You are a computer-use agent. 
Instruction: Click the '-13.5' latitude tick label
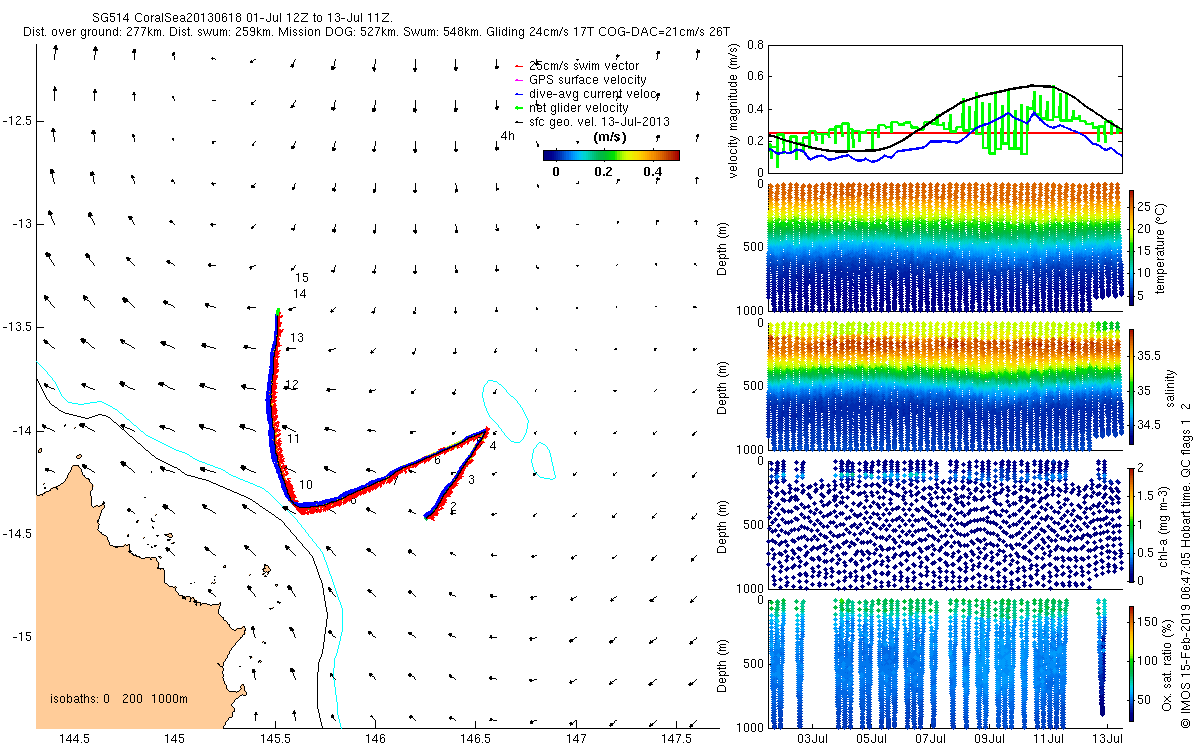pos(17,327)
